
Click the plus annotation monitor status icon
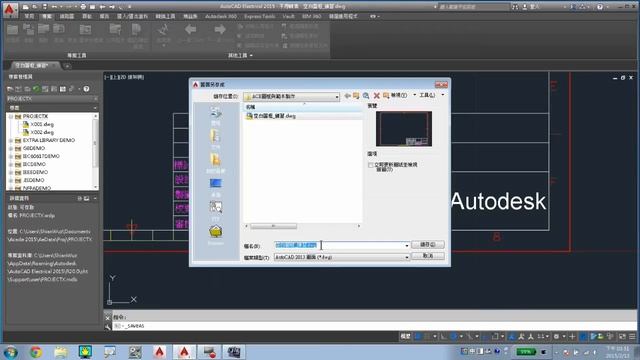click(572, 336)
